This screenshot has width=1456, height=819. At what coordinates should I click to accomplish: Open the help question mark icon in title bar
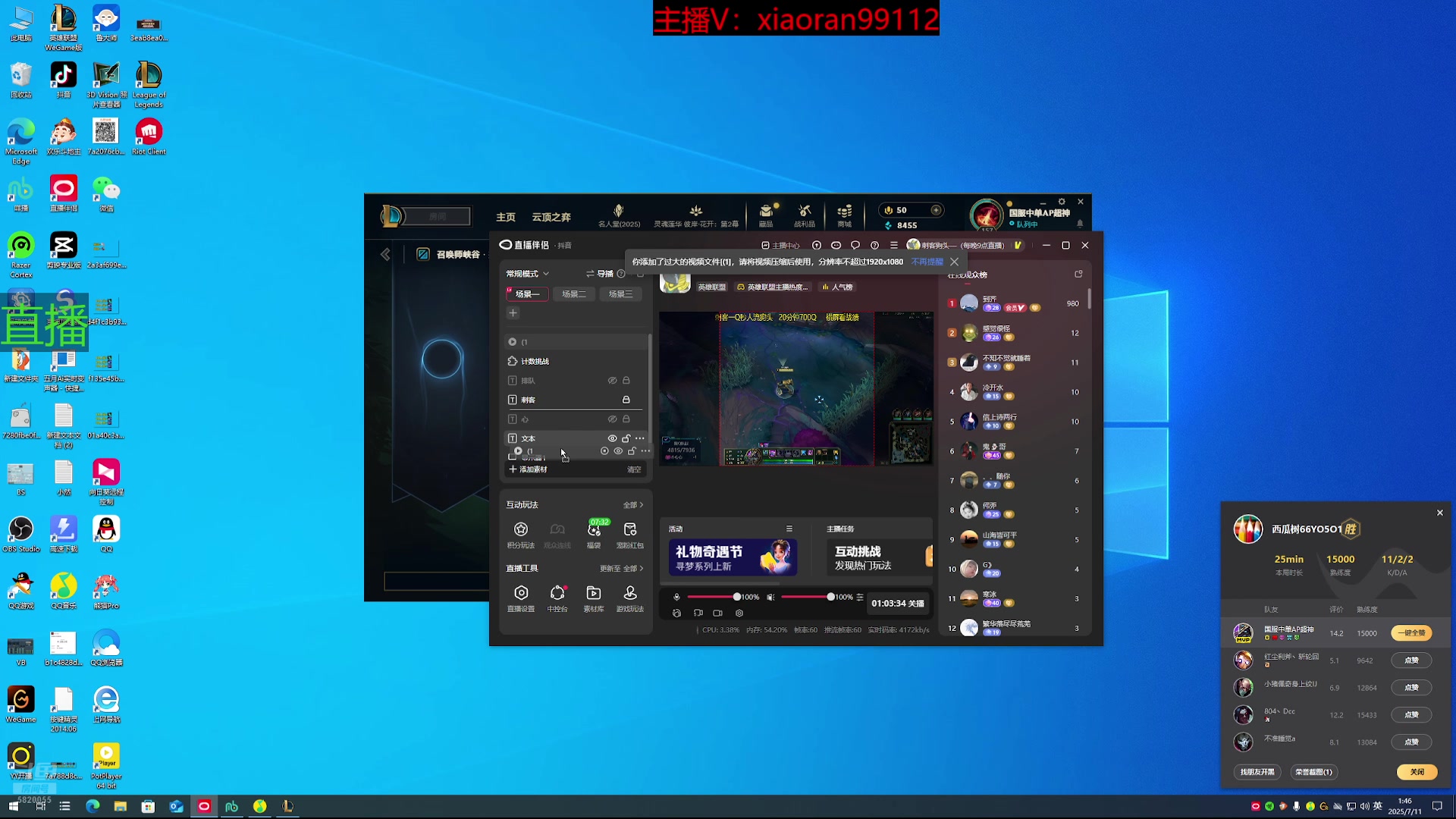coord(874,246)
